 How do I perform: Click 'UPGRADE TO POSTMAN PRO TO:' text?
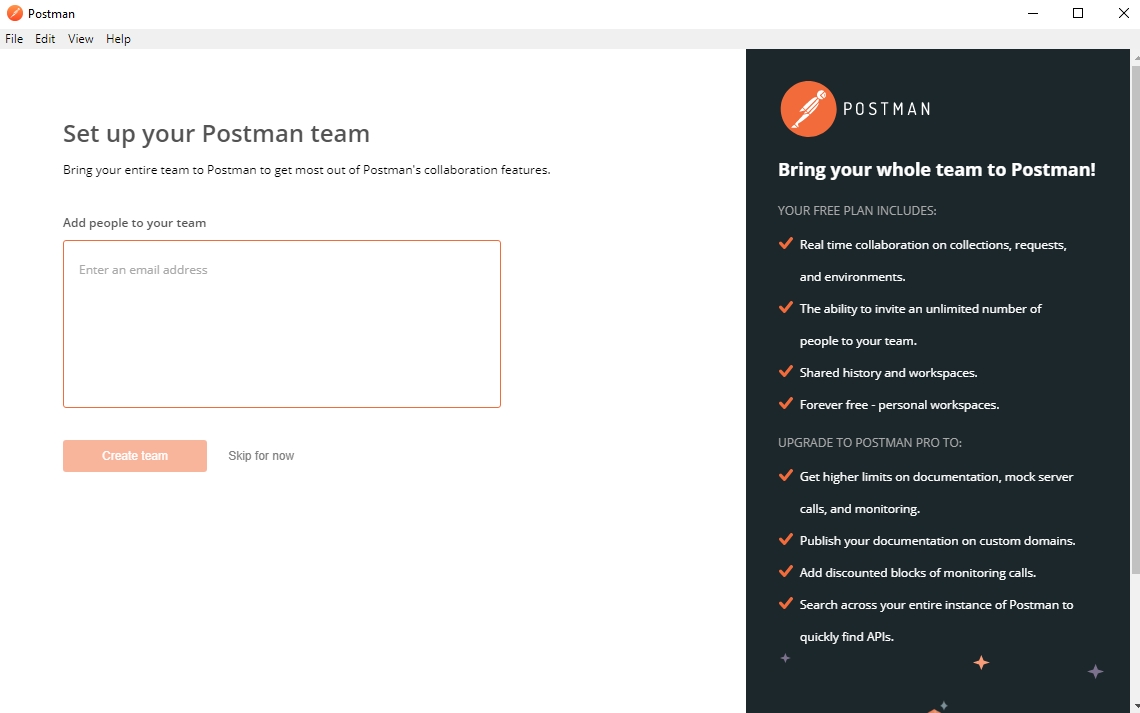pyautogui.click(x=870, y=443)
